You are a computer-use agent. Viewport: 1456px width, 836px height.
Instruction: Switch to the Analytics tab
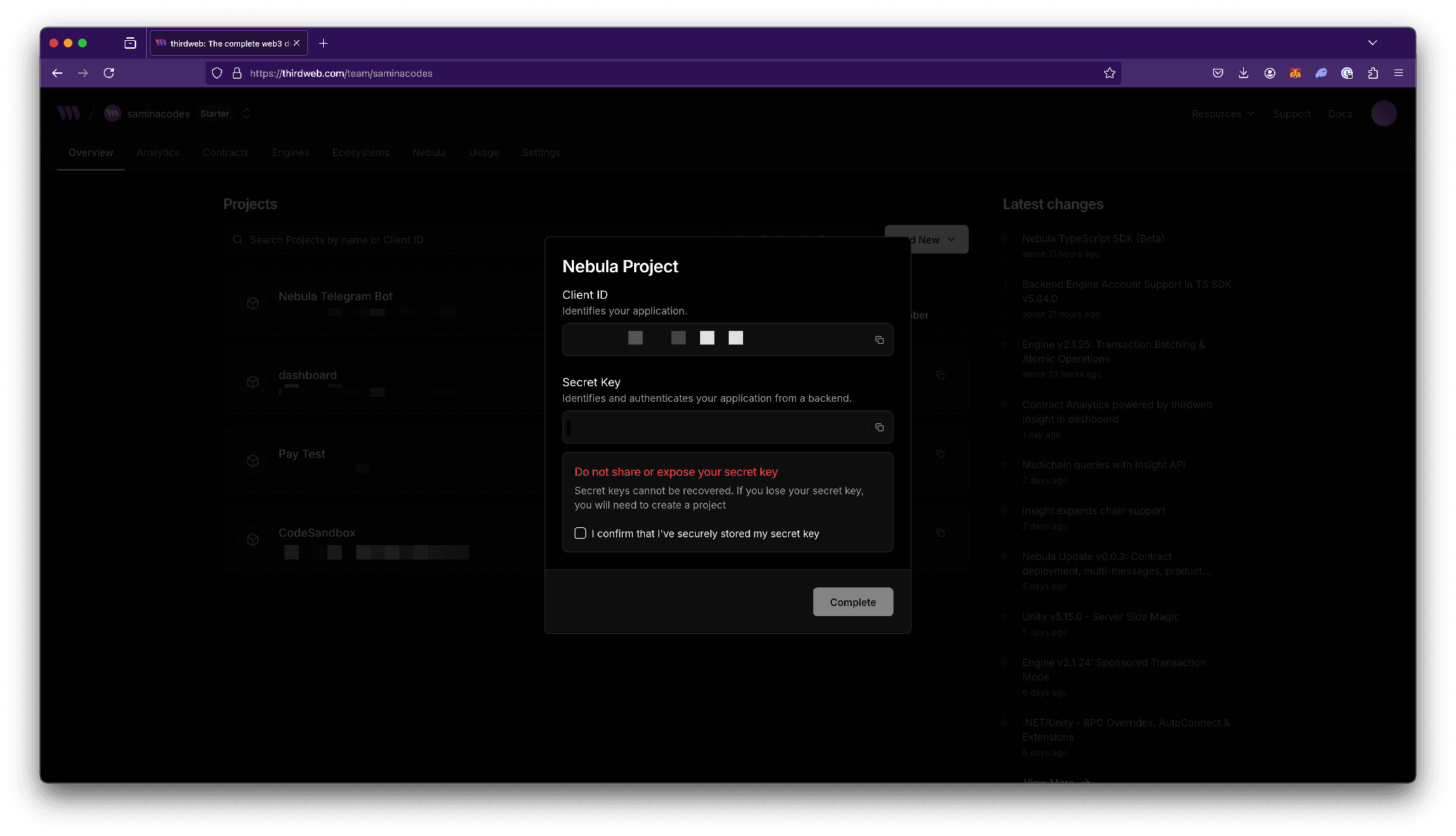158,153
